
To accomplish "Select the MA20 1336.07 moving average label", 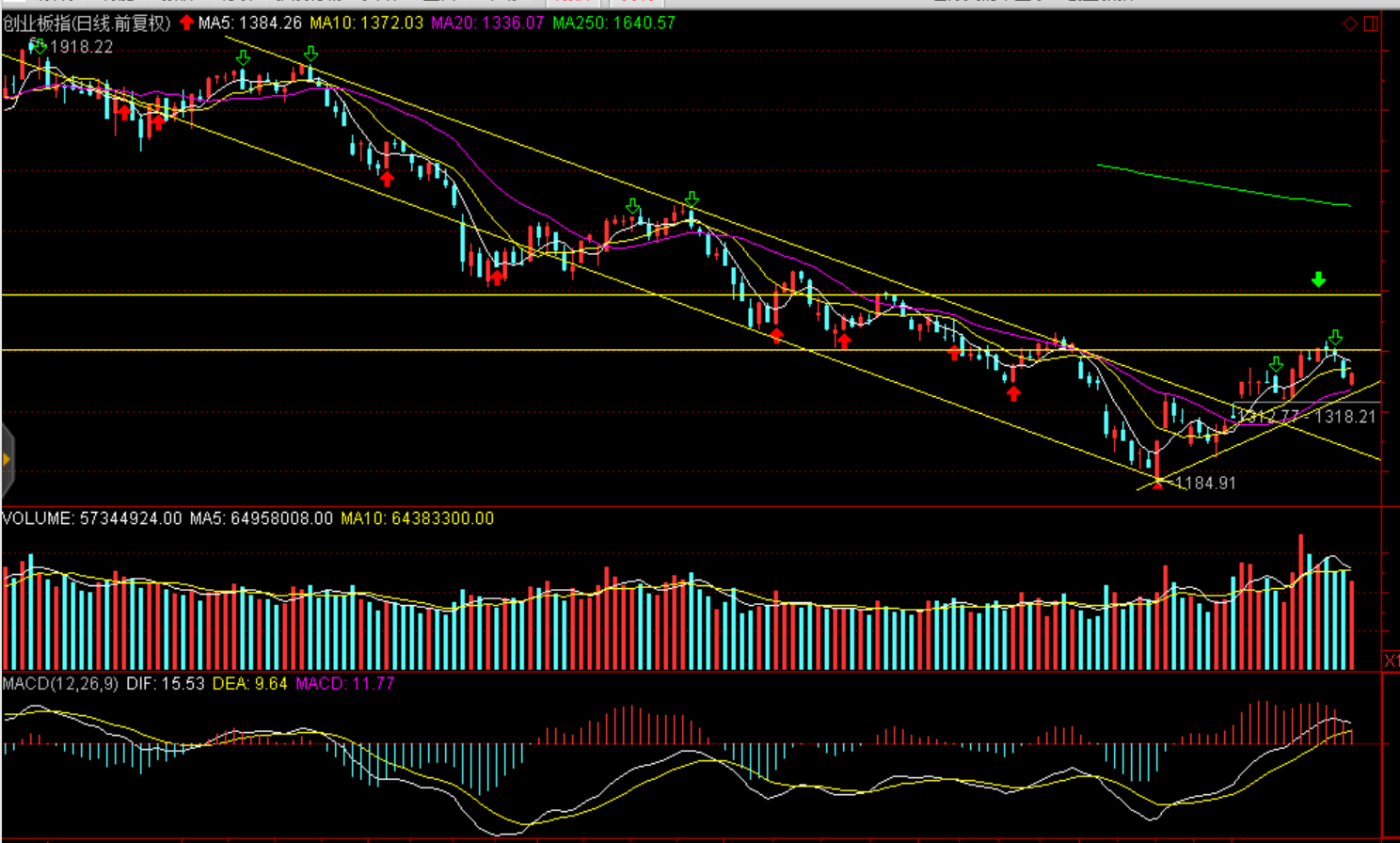I will [x=487, y=23].
